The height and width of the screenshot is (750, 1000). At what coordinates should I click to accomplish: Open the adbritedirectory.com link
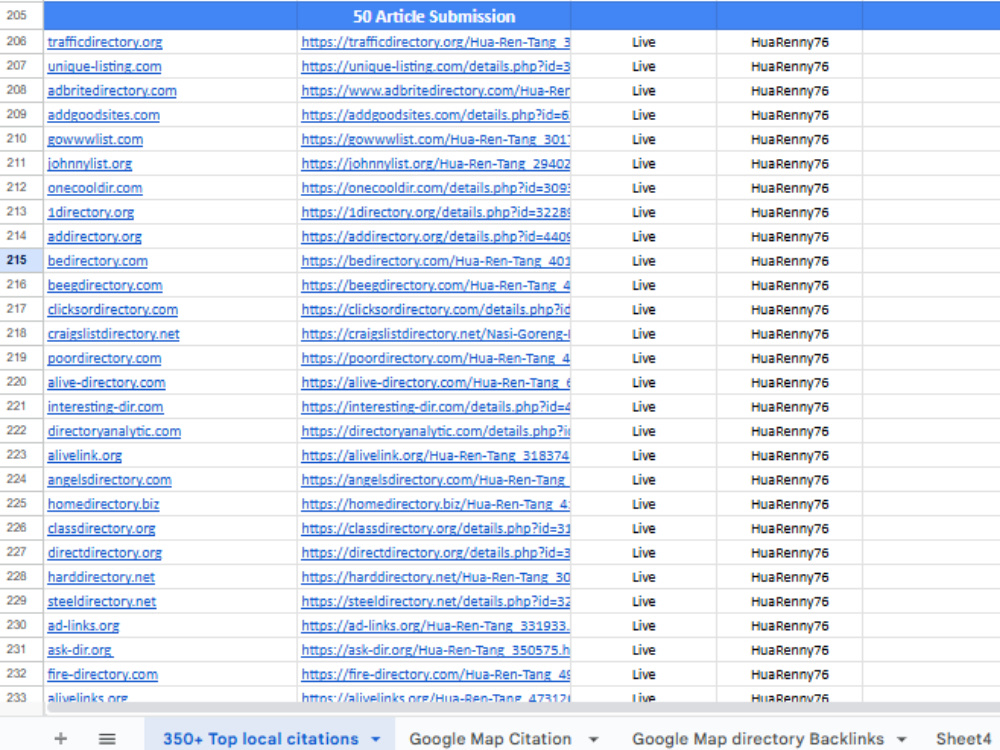112,91
